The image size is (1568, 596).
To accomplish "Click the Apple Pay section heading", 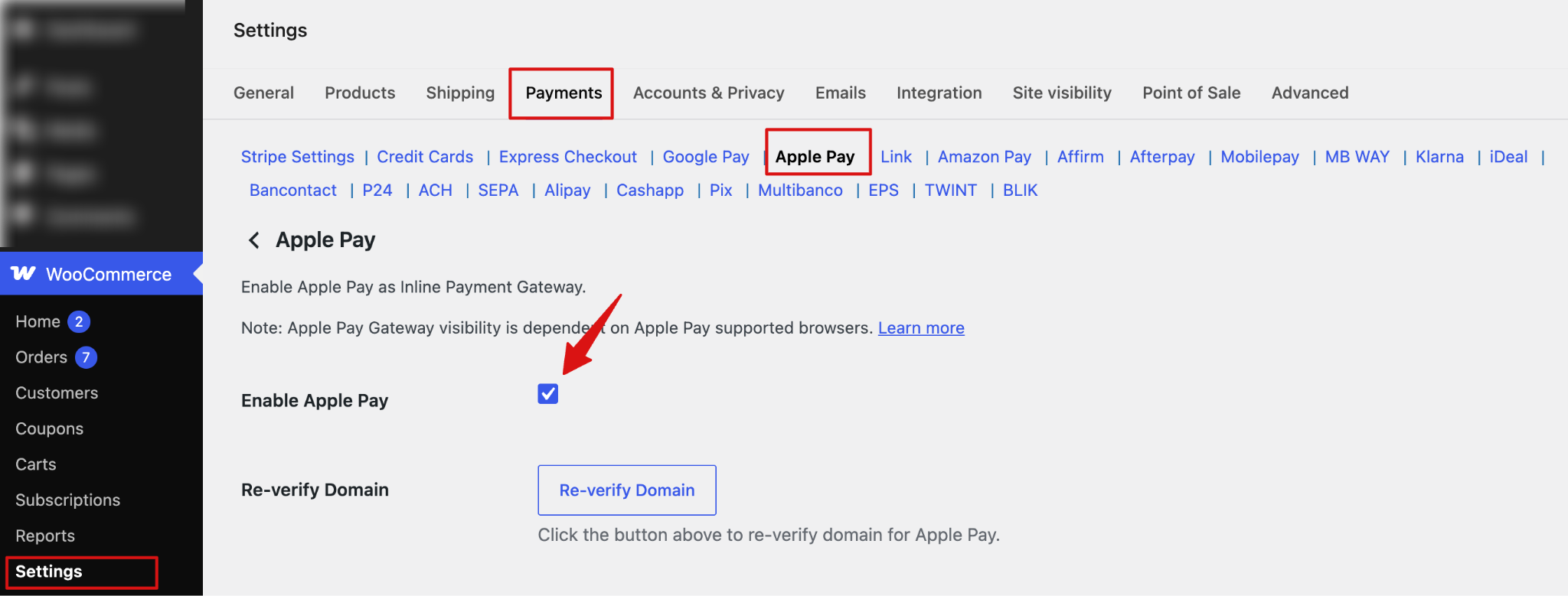I will click(325, 240).
